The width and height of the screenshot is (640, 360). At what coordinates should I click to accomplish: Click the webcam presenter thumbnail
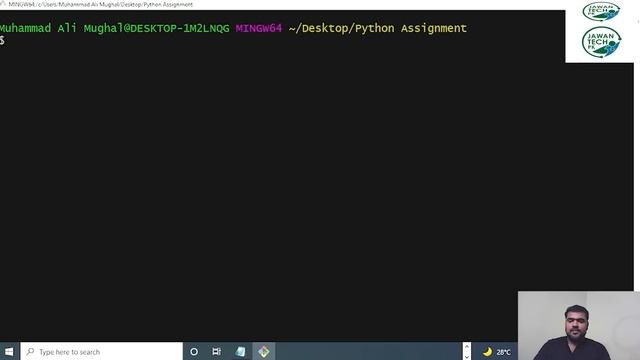pos(579,325)
